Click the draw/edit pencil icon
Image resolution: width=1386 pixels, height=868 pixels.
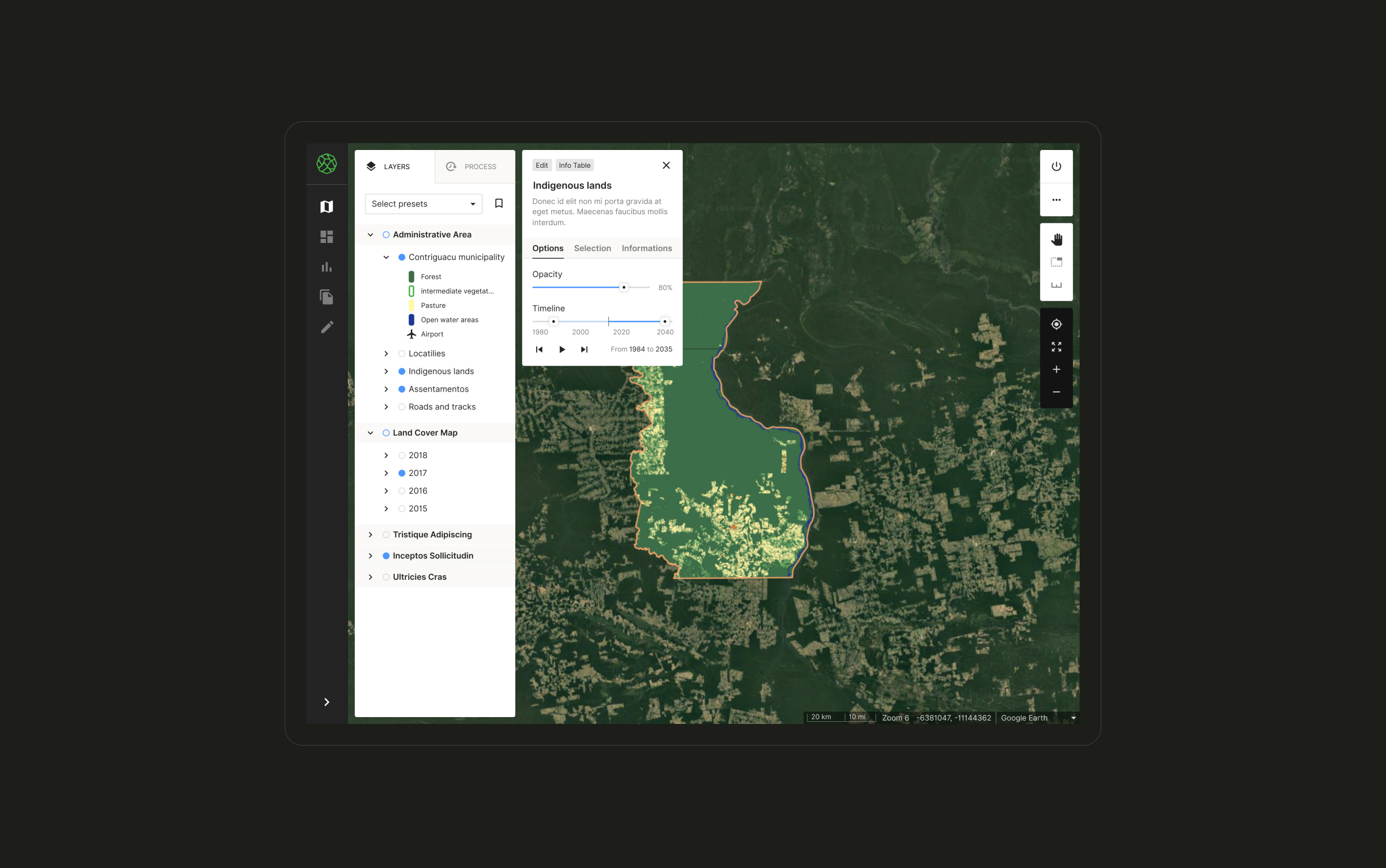pos(328,327)
